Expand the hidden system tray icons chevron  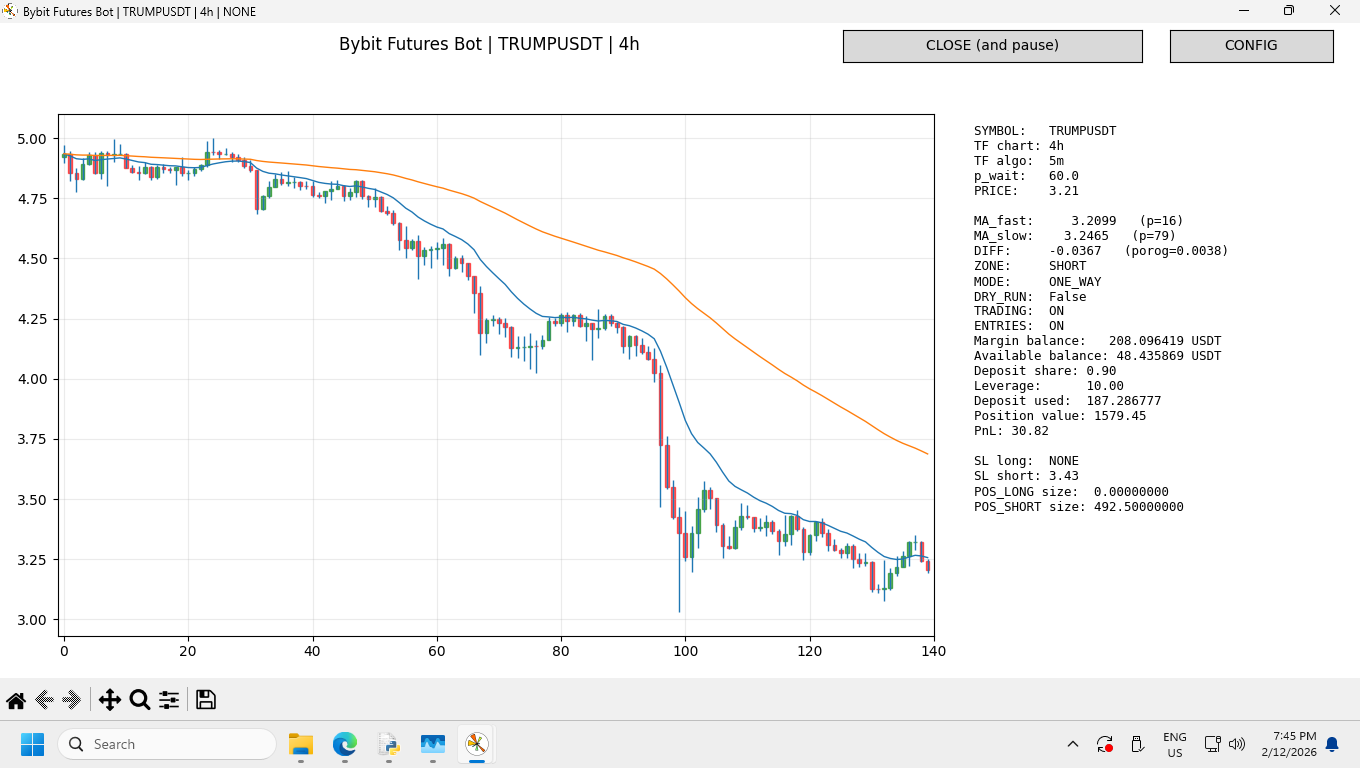[x=1073, y=744]
